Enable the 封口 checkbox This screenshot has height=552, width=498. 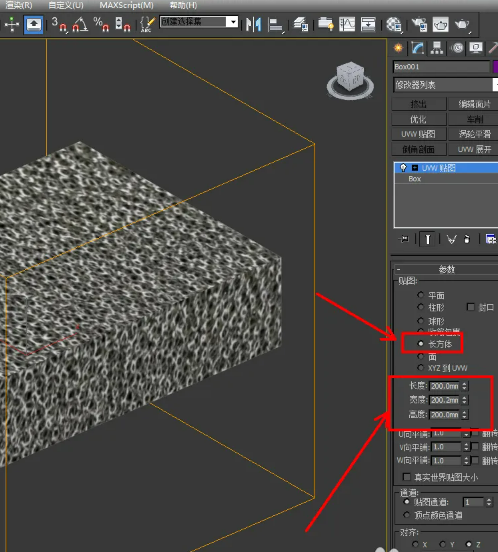(471, 307)
